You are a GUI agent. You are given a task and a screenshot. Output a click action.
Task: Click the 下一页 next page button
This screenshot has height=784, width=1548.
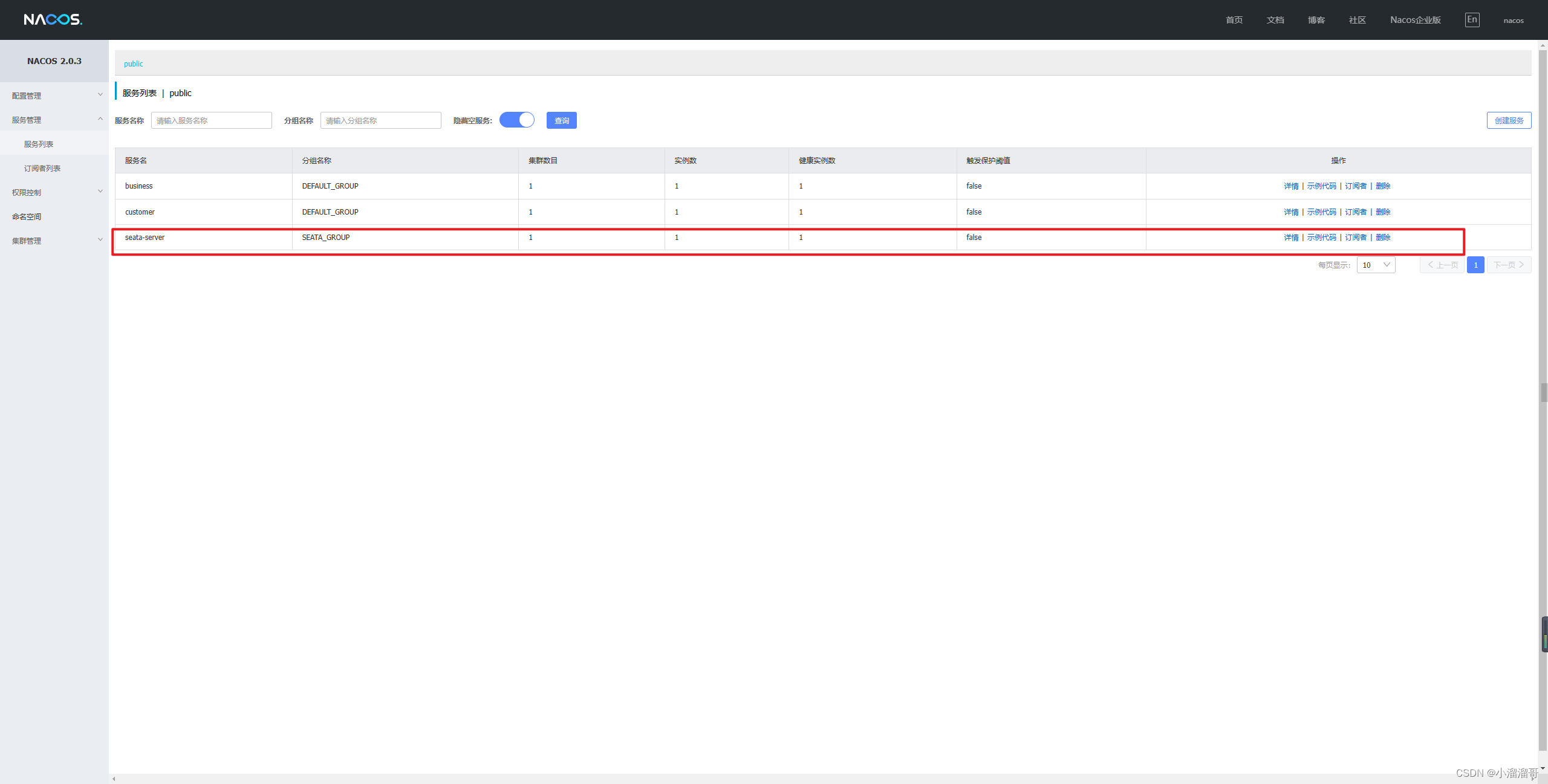1509,265
